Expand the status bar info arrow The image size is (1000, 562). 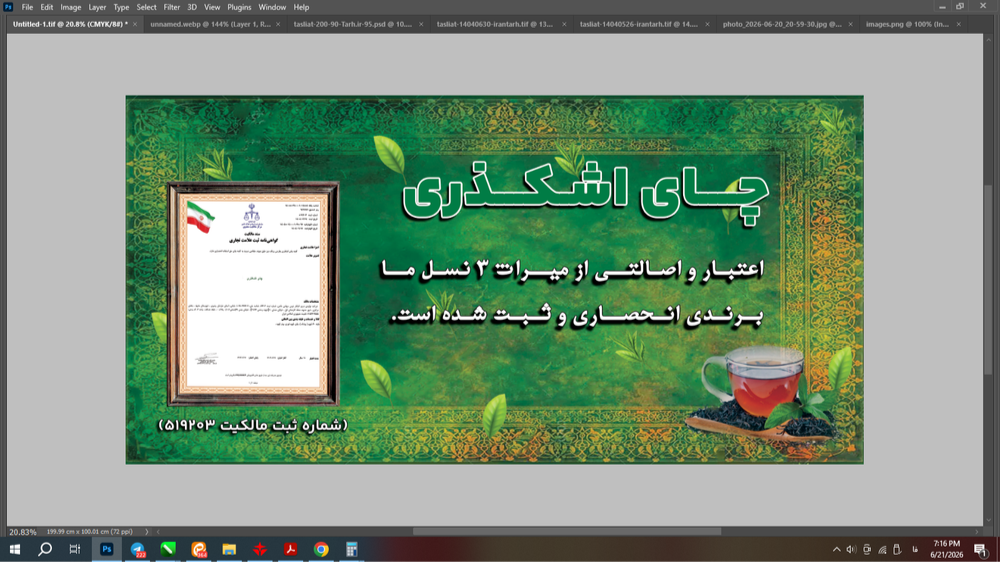147,531
